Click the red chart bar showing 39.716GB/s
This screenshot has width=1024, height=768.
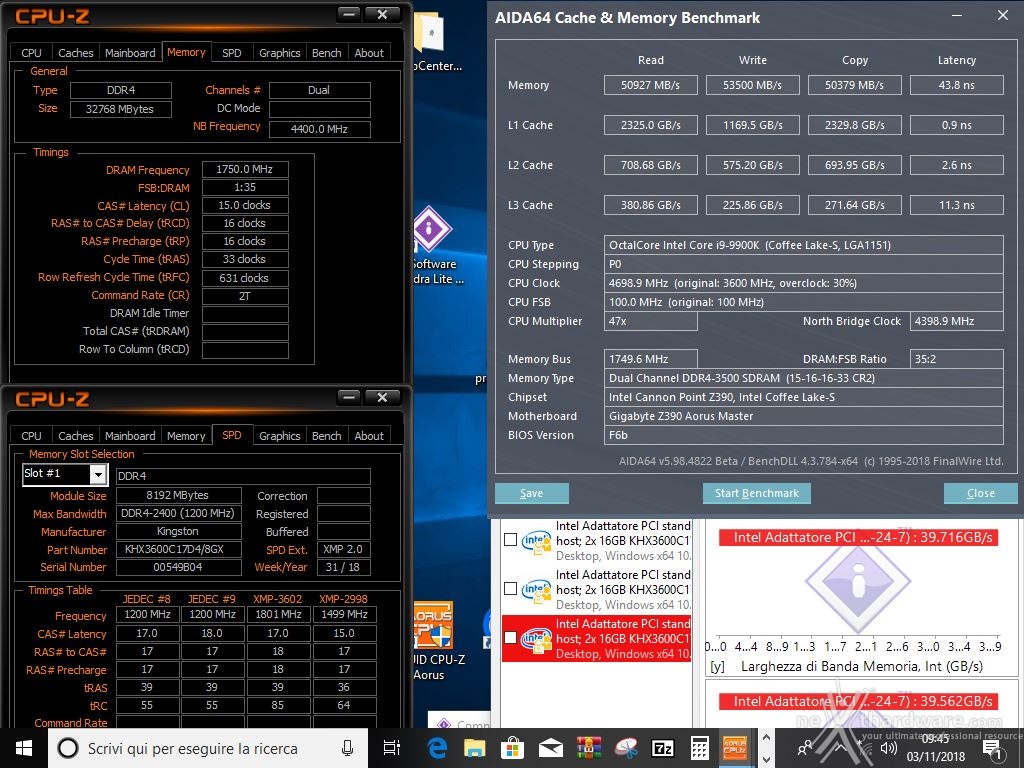pyautogui.click(x=858, y=537)
